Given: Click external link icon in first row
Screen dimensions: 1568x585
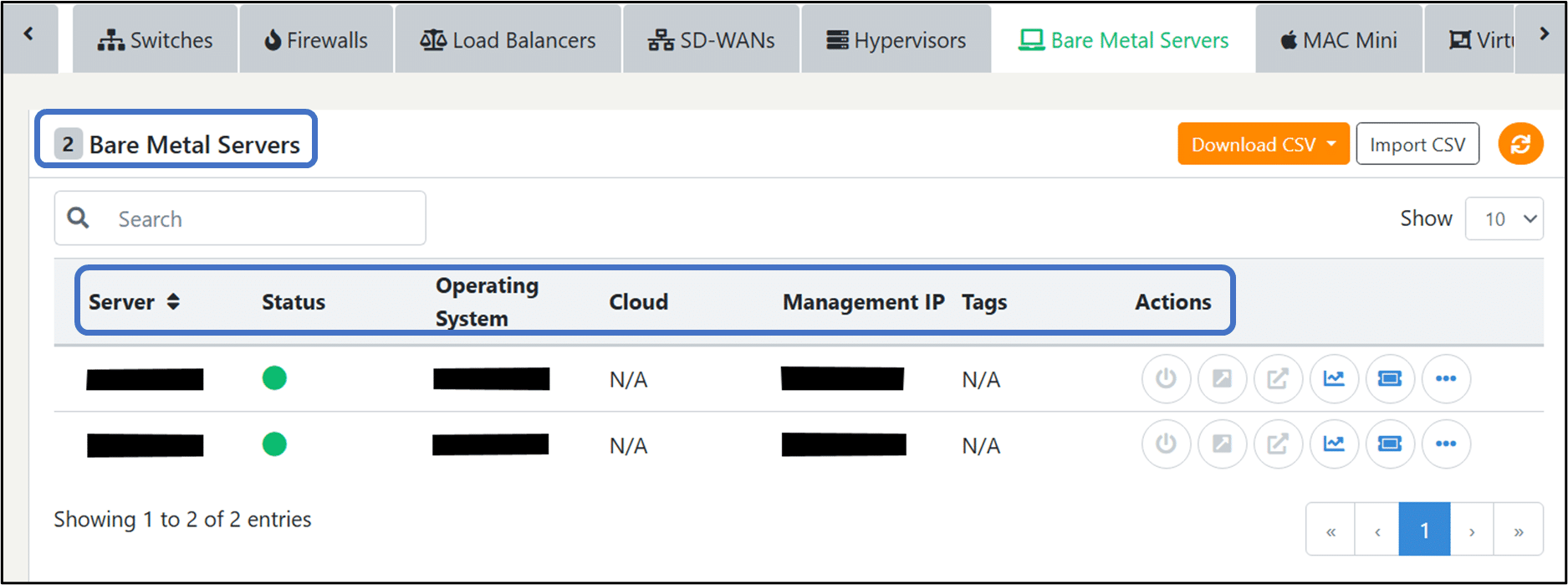Looking at the screenshot, I should (x=1278, y=378).
